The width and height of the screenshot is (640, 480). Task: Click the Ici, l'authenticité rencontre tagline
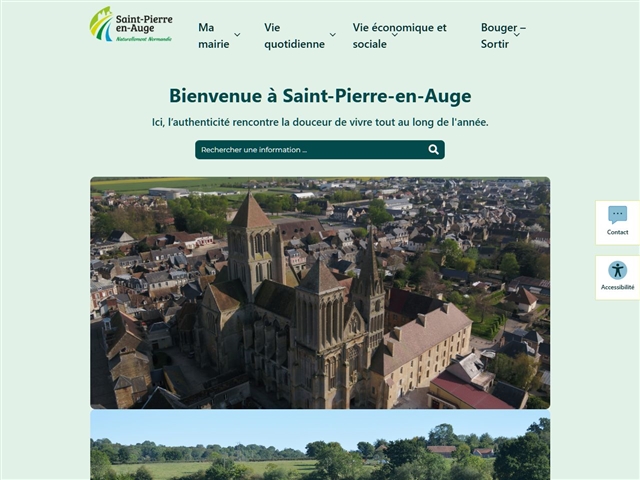(x=320, y=122)
